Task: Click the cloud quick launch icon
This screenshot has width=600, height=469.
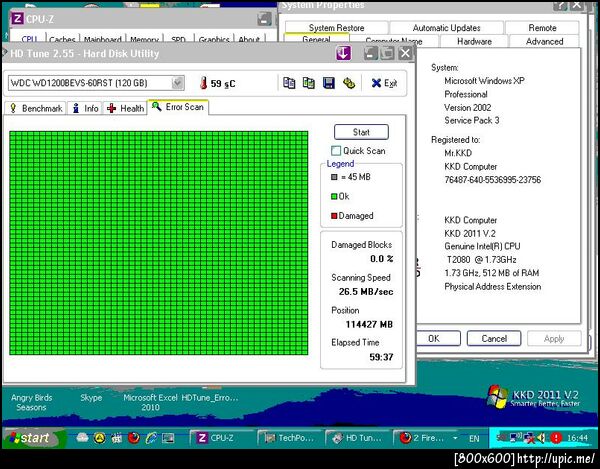Action: (x=82, y=438)
